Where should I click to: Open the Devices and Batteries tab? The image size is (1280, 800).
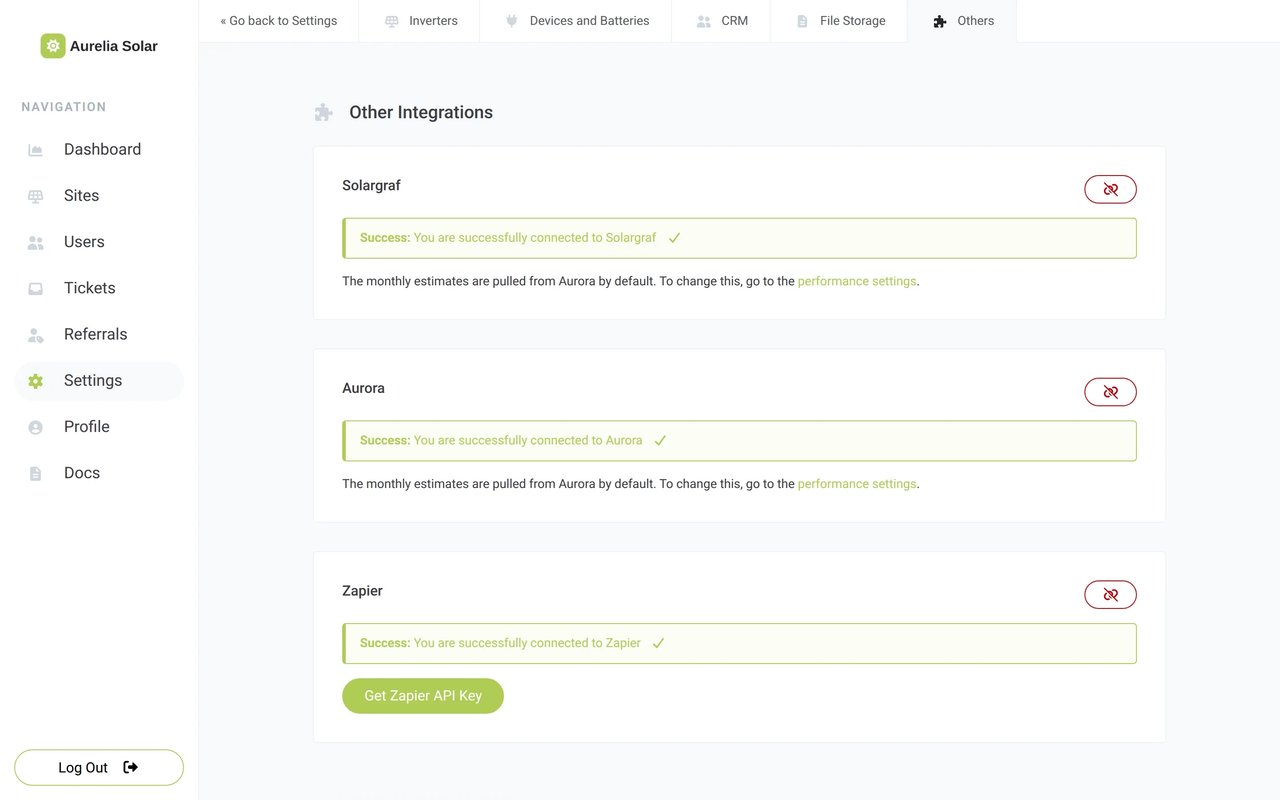[576, 21]
